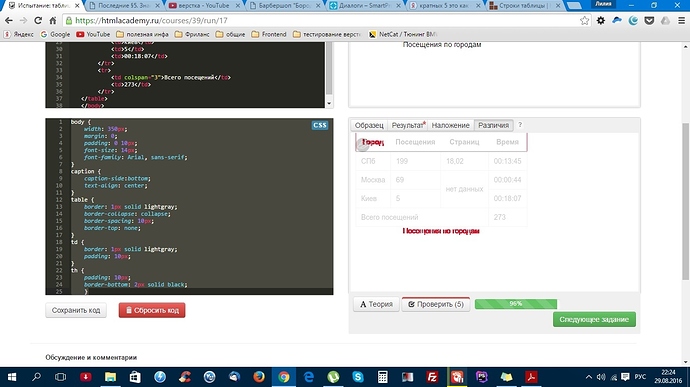The height and width of the screenshot is (387, 690).
Task: Close the Последние 55 browser tab
Action: tap(158, 6)
